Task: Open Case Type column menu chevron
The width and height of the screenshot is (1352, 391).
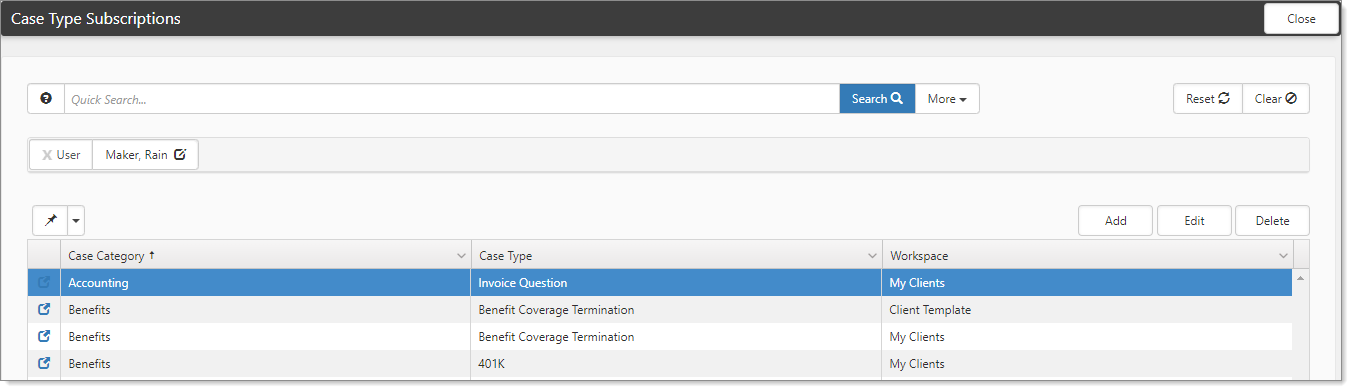Action: point(872,256)
